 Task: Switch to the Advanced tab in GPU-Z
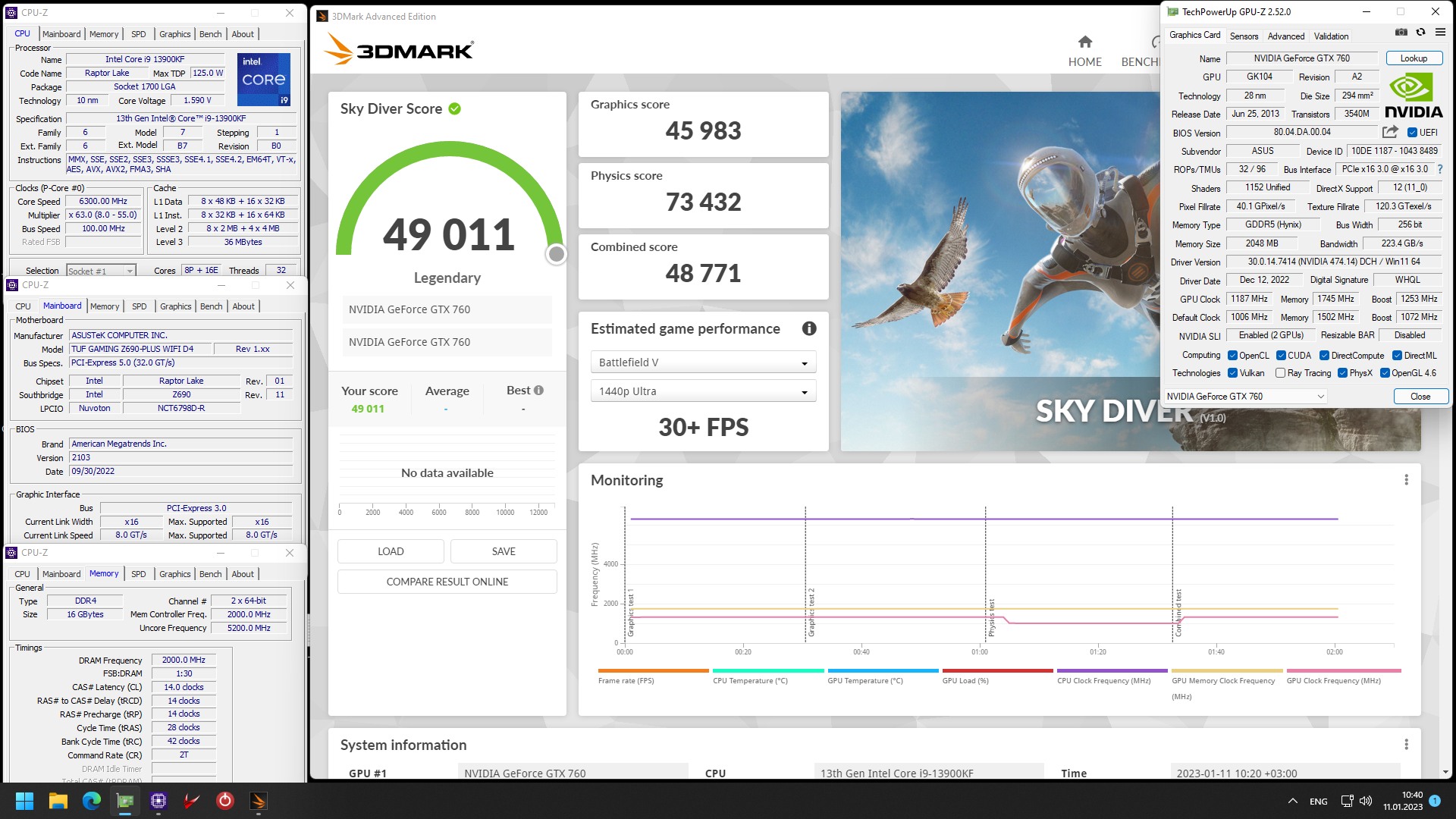[x=1286, y=36]
